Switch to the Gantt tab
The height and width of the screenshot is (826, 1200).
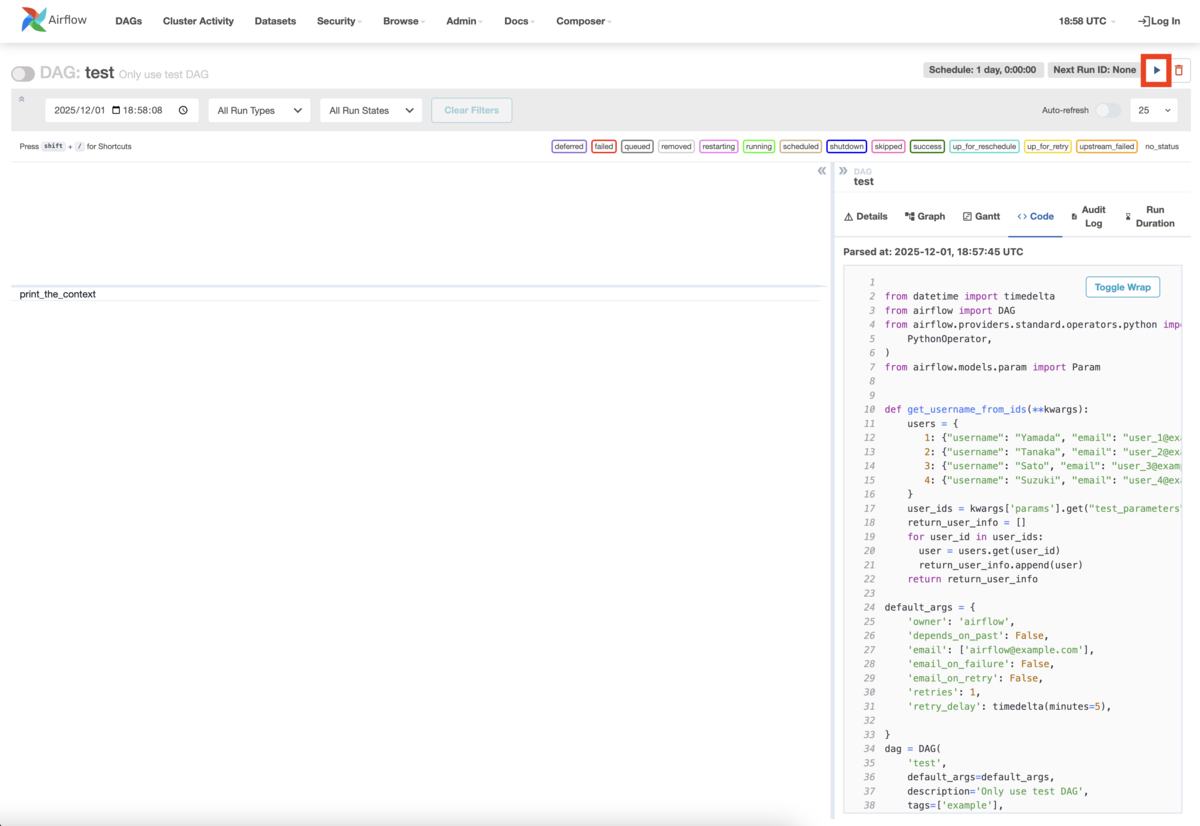[x=981, y=216]
